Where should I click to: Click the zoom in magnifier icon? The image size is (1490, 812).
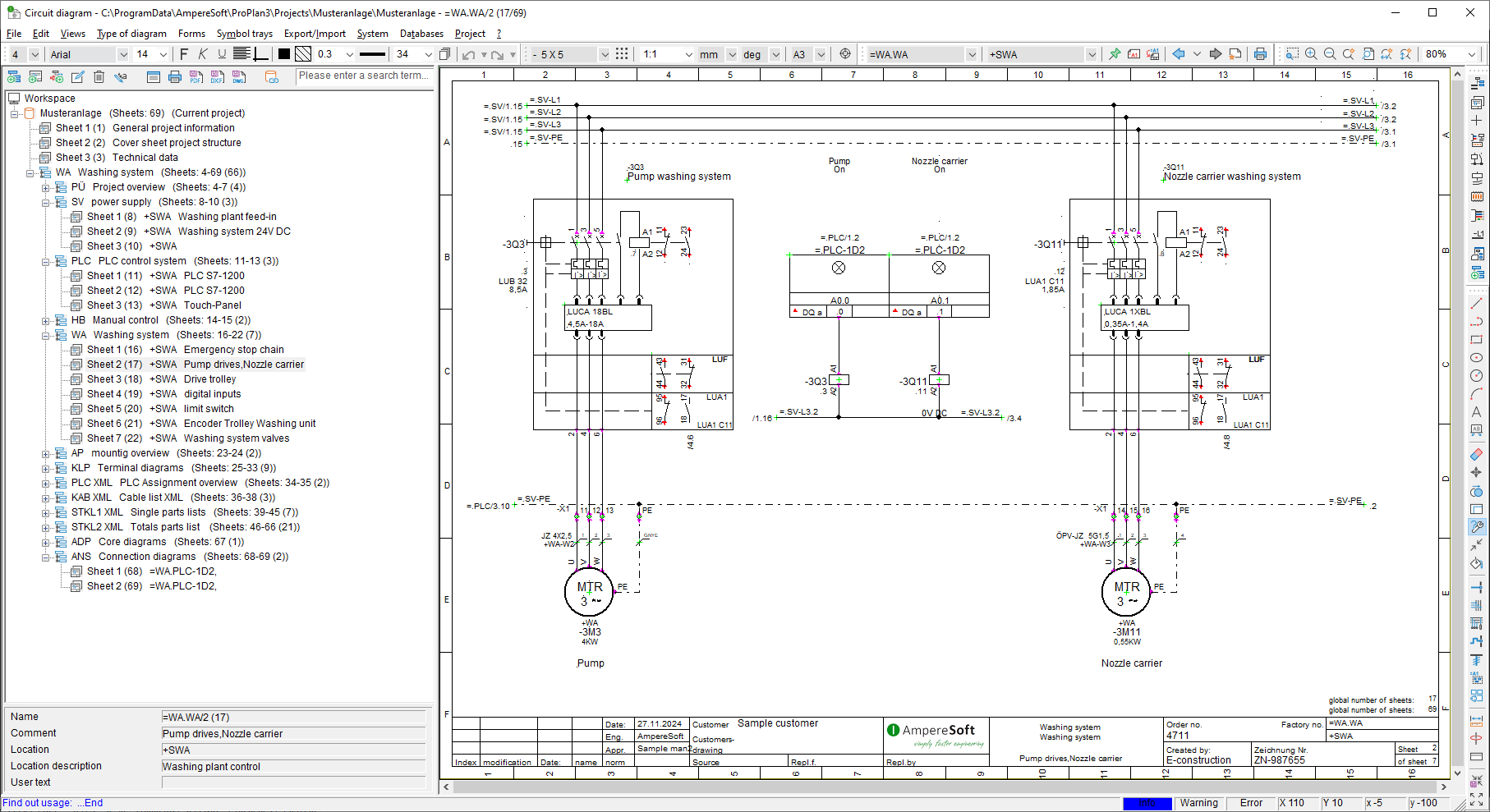(x=1311, y=54)
